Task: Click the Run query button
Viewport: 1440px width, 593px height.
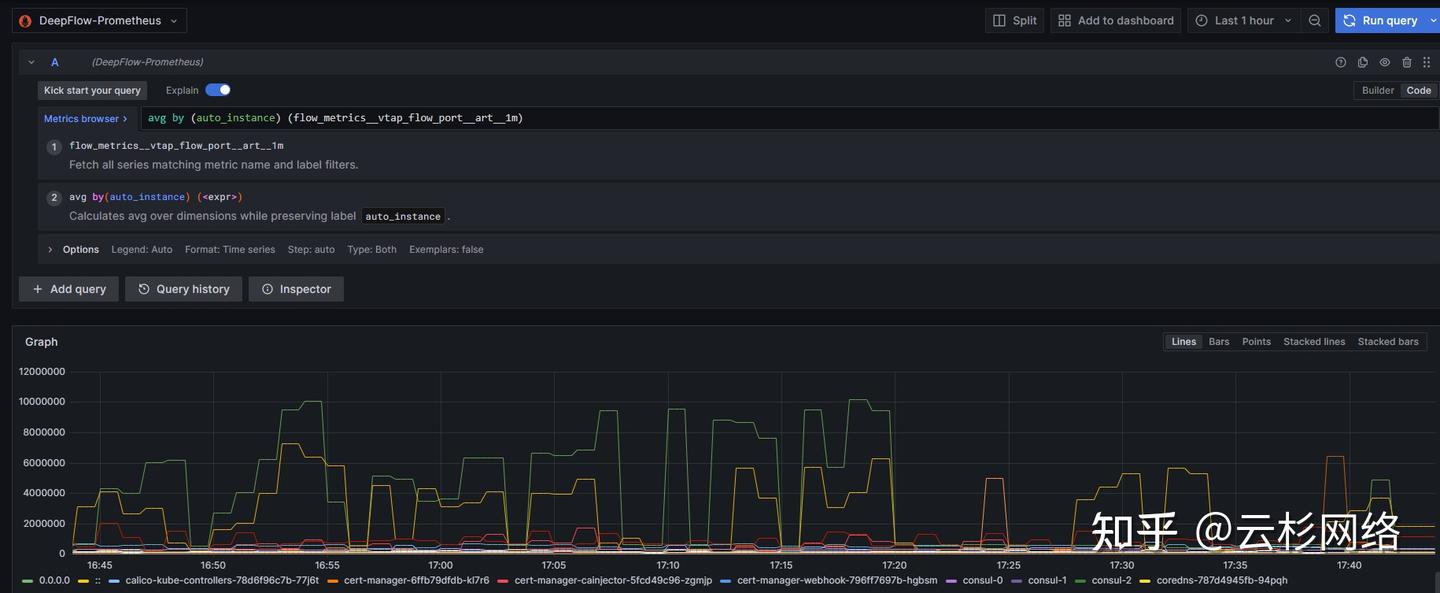Action: pos(1380,20)
